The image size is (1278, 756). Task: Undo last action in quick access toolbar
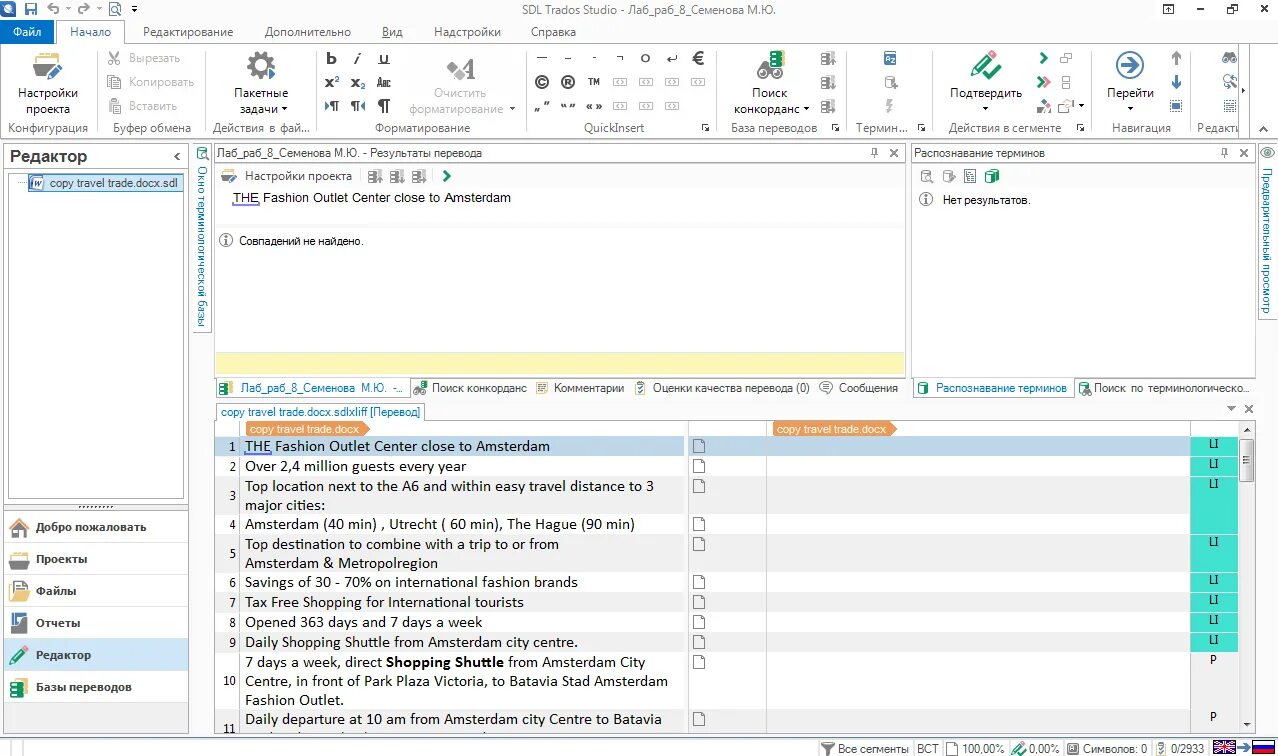click(52, 9)
